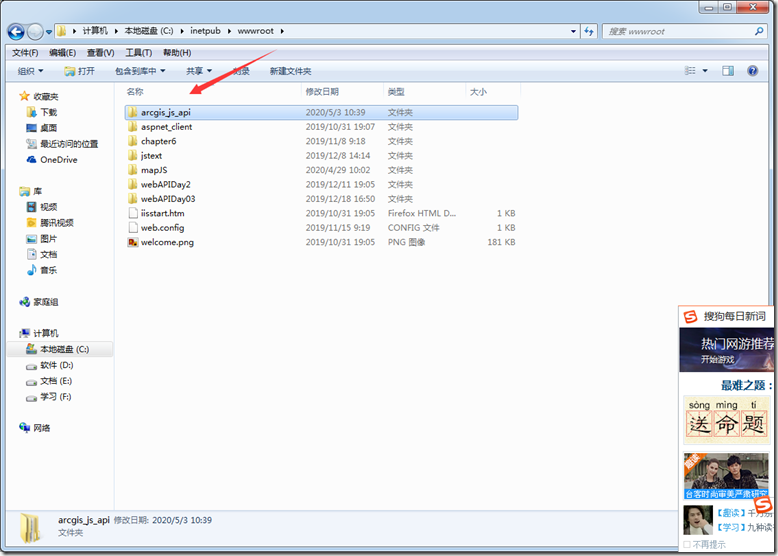Expand the 组织 toolbar dropdown
Screen dimensions: 778x556
pos(30,71)
